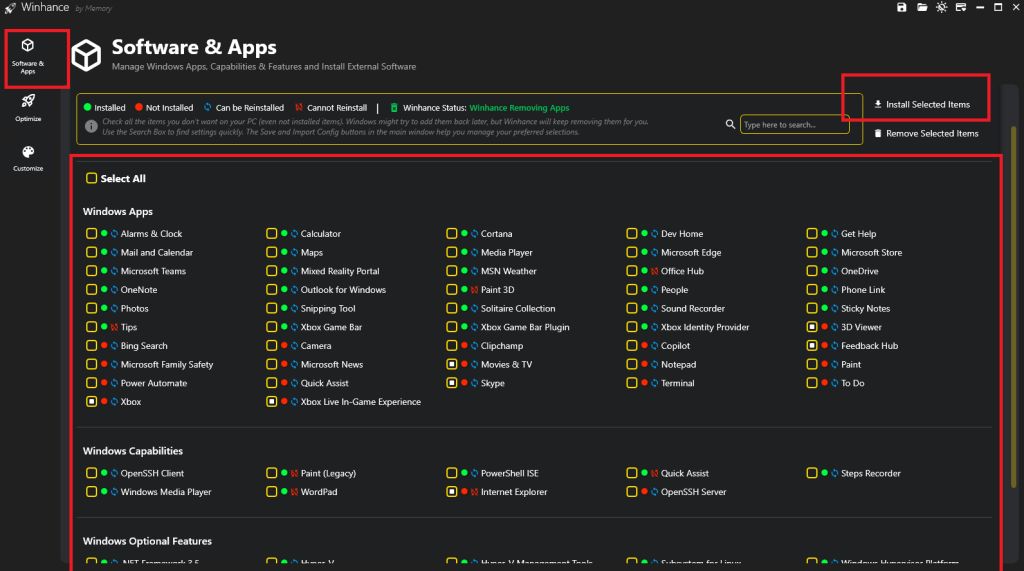The height and width of the screenshot is (571, 1024).
Task: Check the Notepad checkbox
Action: click(x=632, y=364)
